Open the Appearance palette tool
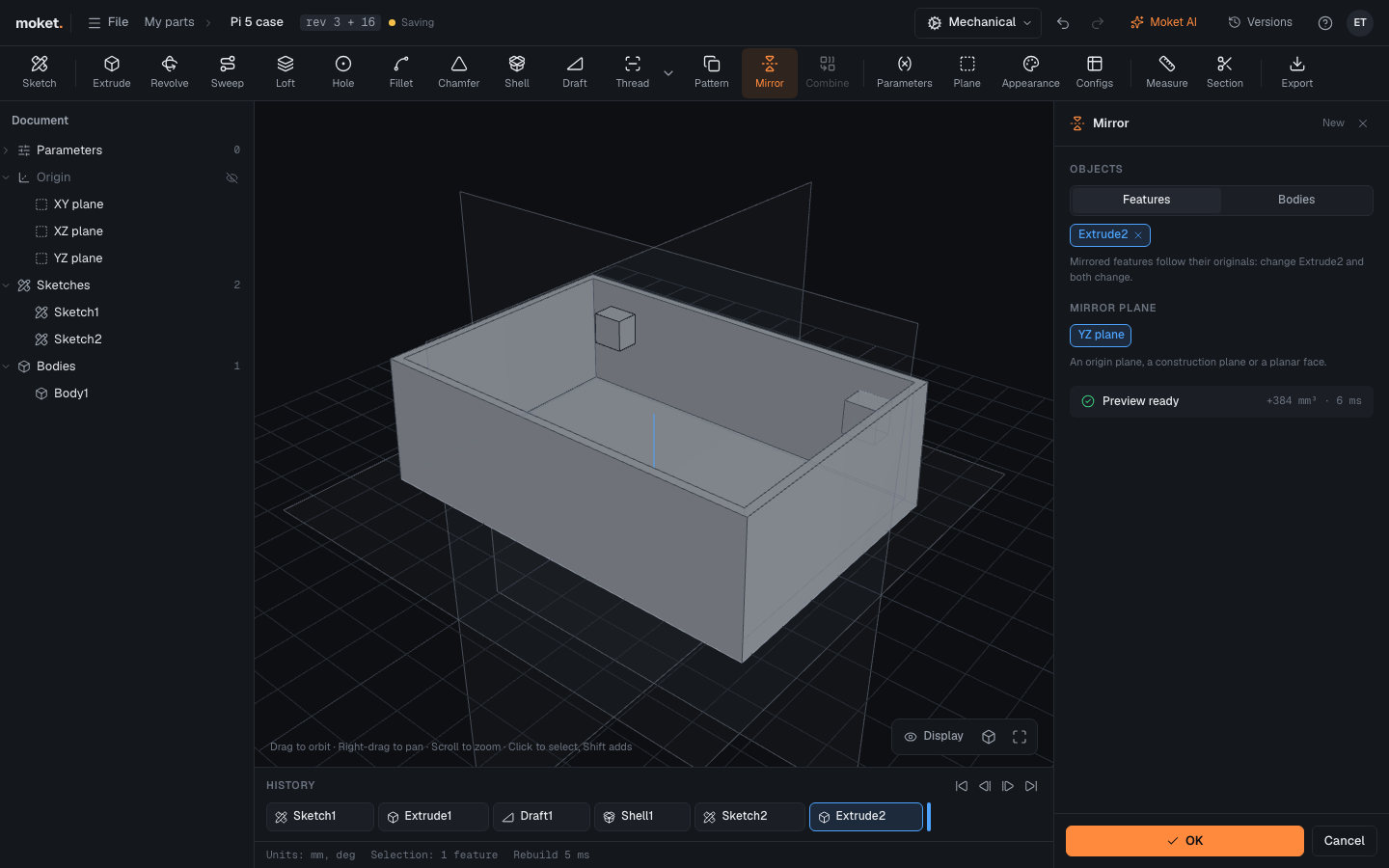1389x868 pixels. click(x=1031, y=72)
